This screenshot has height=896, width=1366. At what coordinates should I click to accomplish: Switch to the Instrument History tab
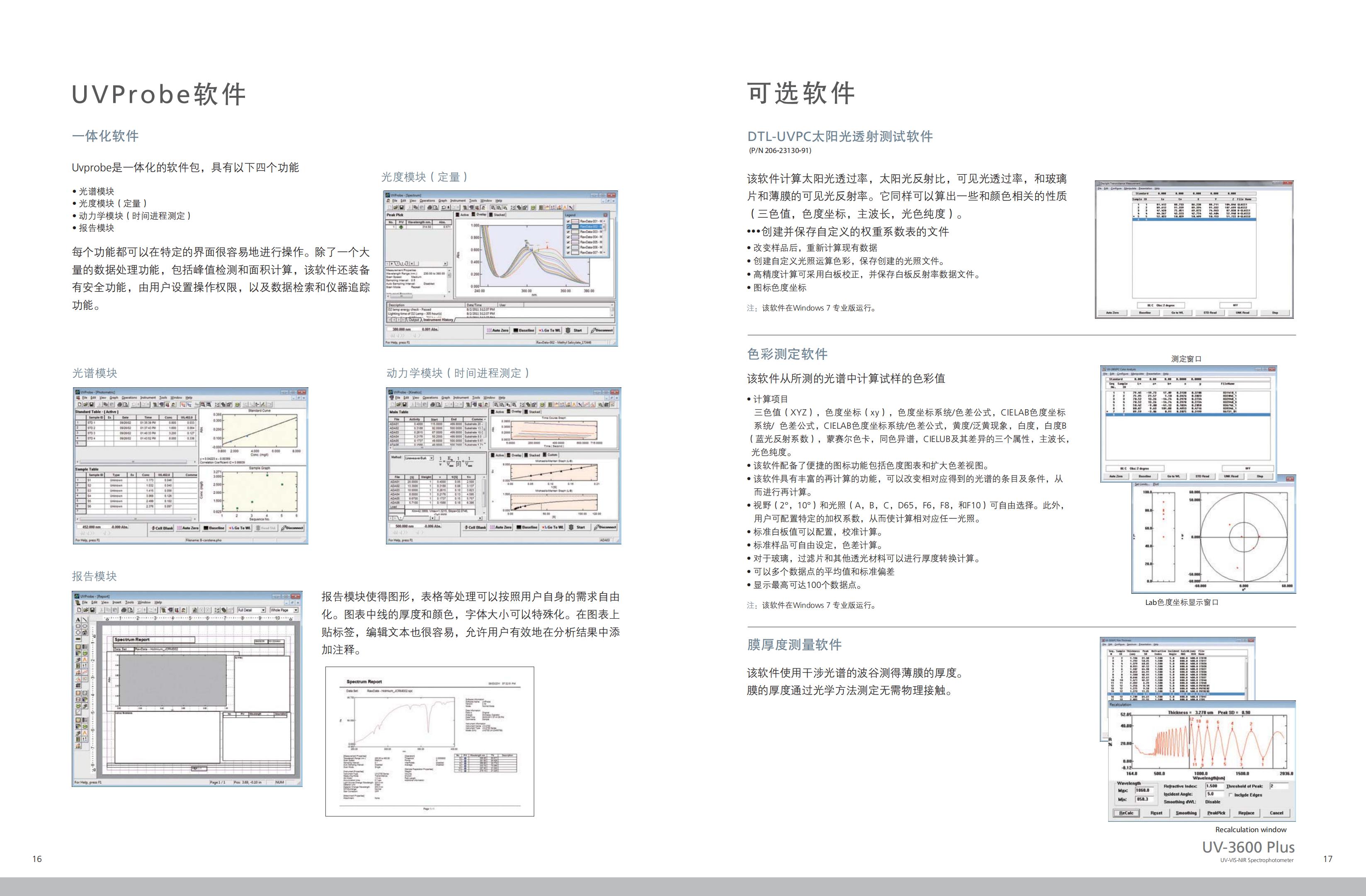[x=439, y=320]
